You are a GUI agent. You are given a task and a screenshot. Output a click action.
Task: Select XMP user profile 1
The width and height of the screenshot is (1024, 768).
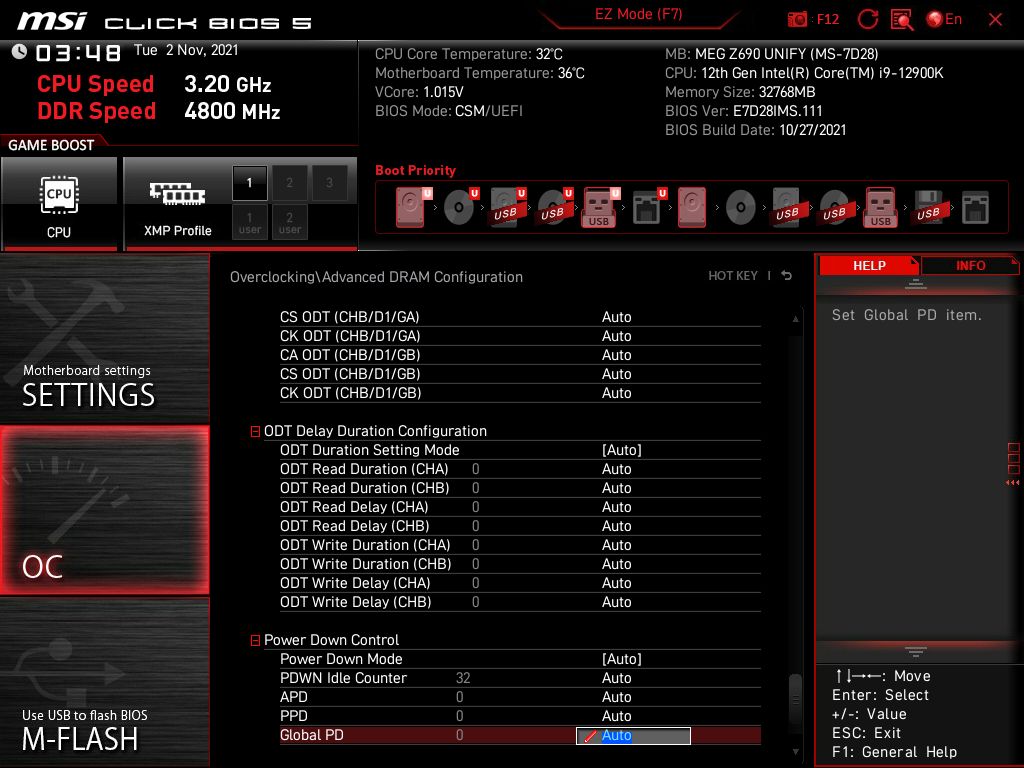pyautogui.click(x=249, y=223)
